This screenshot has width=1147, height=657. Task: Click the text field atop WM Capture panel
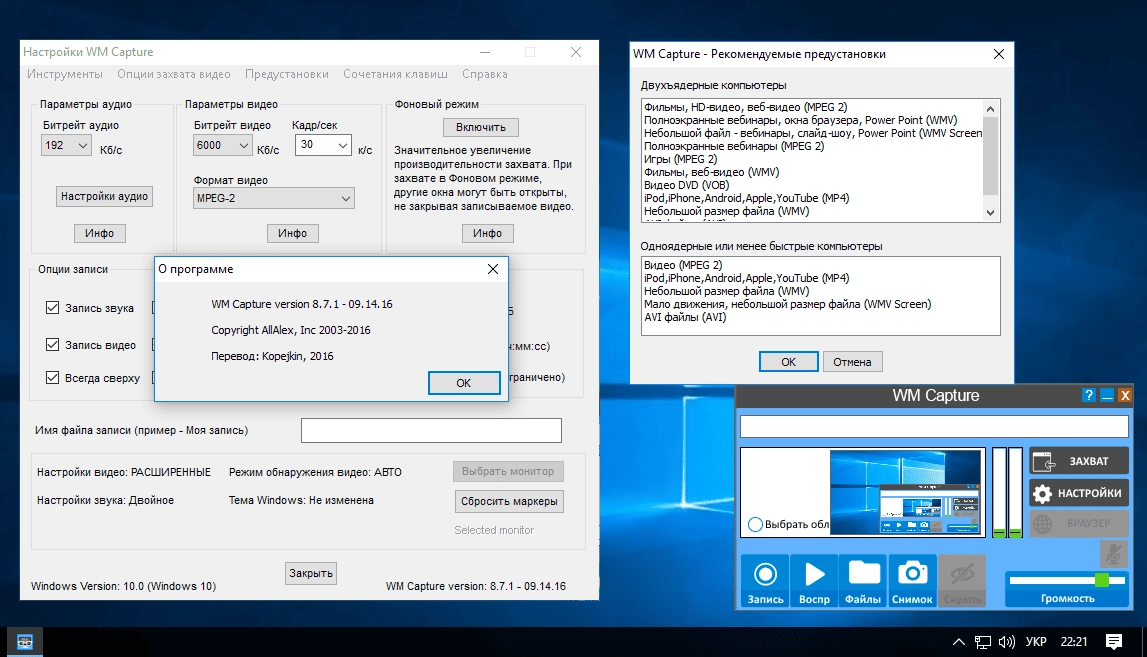click(934, 427)
